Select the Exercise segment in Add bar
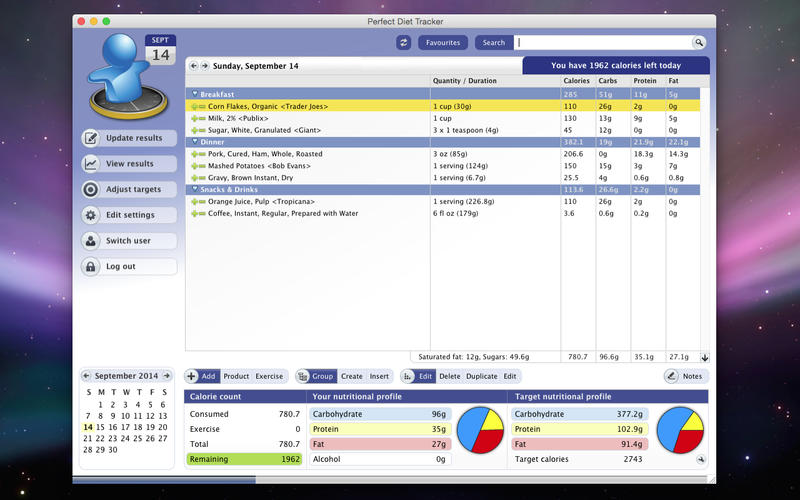Screen dimensions: 800x500 (269, 376)
